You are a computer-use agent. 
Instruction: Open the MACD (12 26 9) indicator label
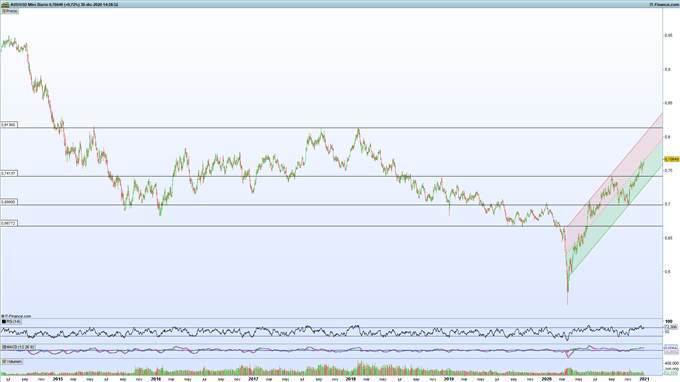[x=18, y=347]
